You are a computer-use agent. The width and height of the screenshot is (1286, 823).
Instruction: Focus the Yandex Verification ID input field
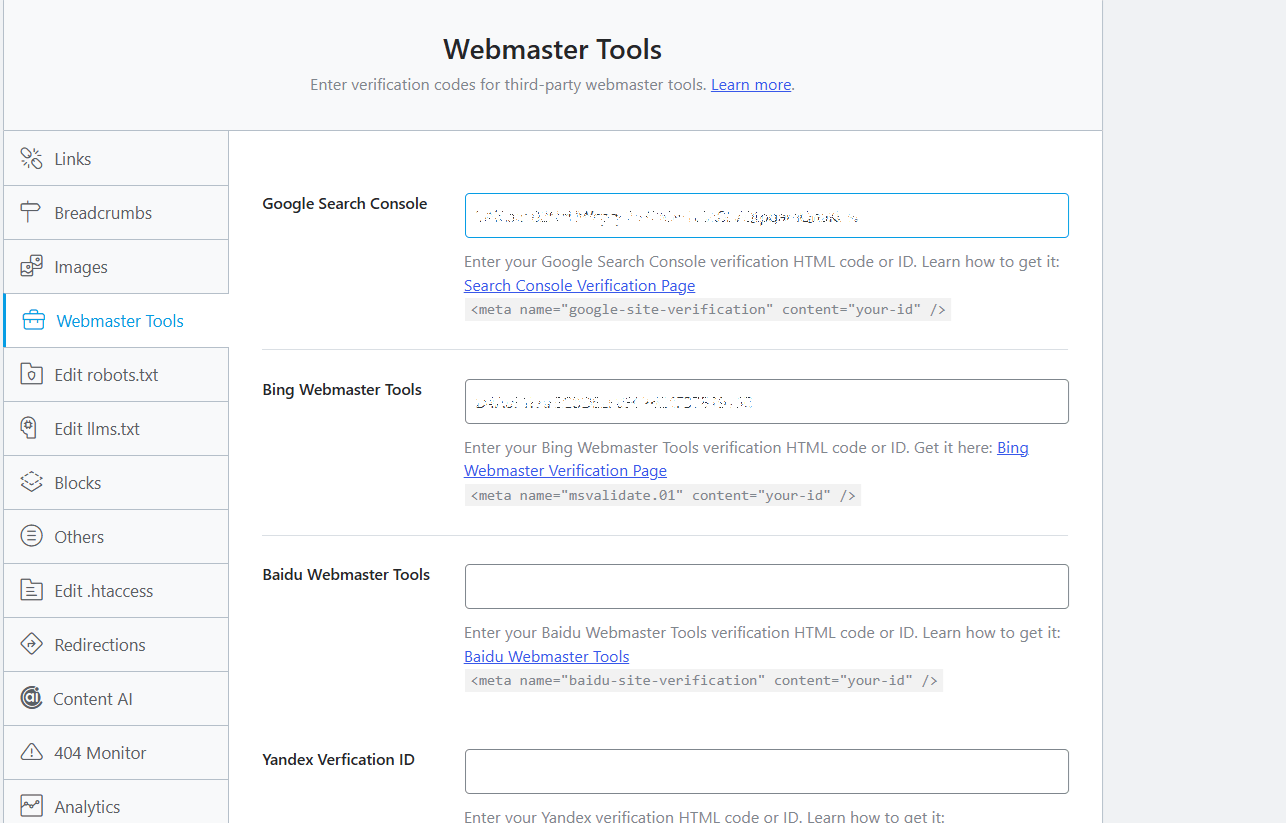coord(766,771)
